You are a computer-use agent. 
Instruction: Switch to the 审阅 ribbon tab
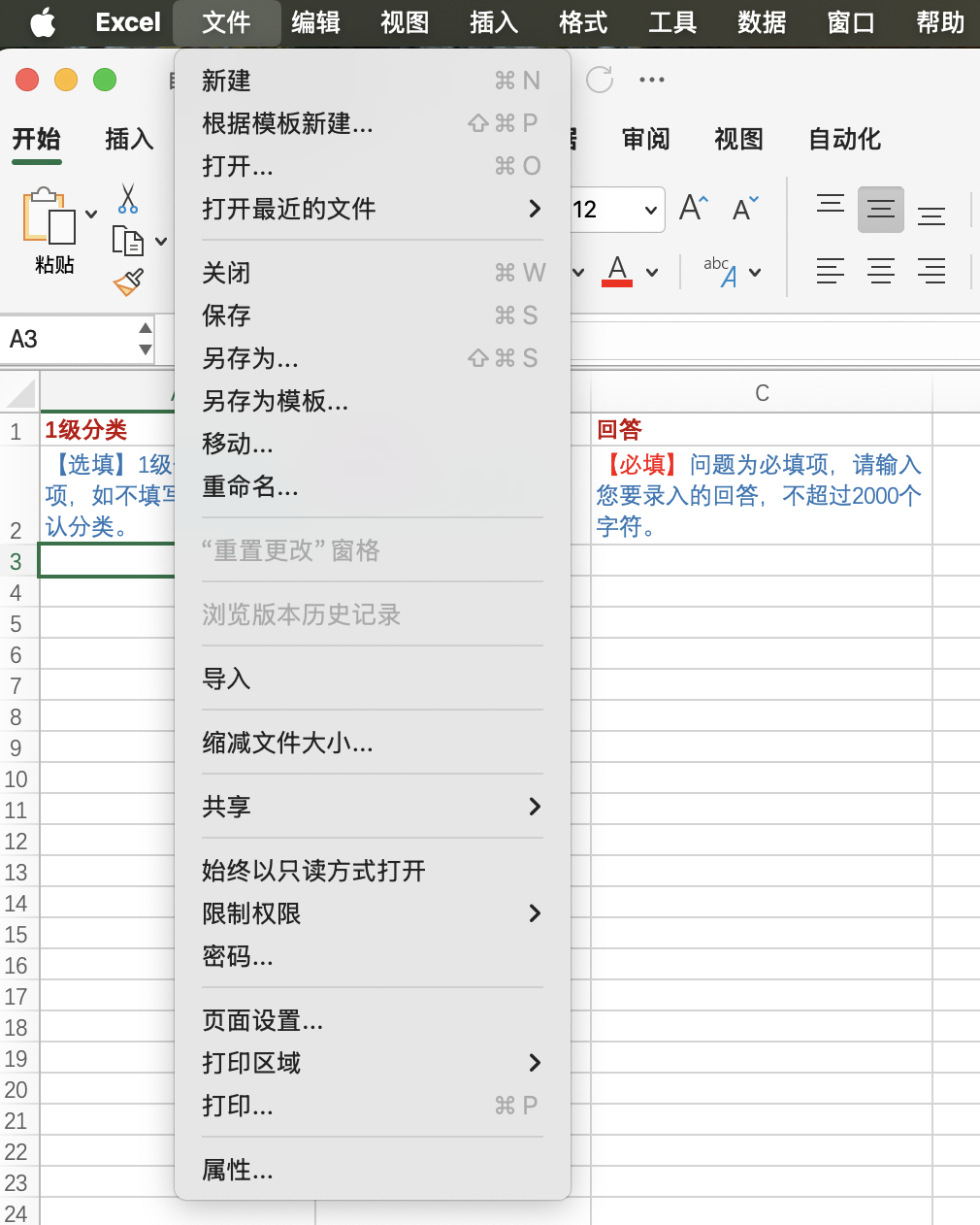click(646, 140)
